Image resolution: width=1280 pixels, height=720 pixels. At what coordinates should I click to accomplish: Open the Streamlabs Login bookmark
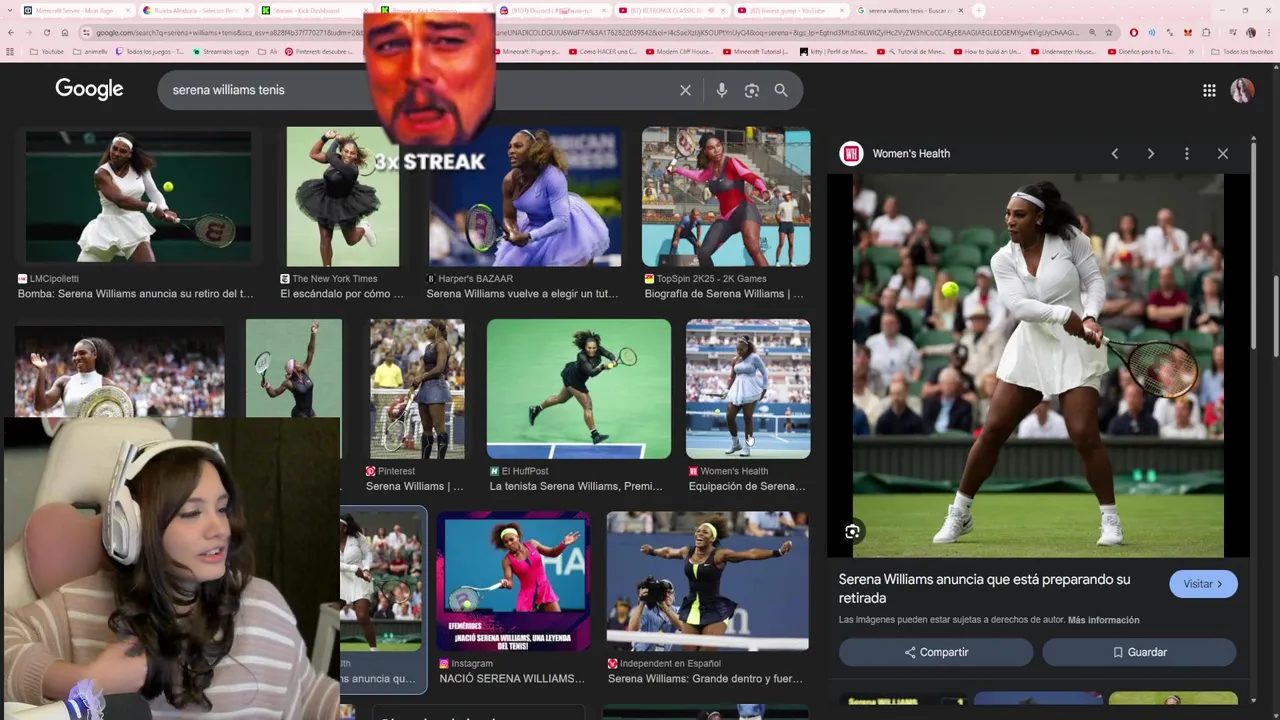[x=221, y=51]
